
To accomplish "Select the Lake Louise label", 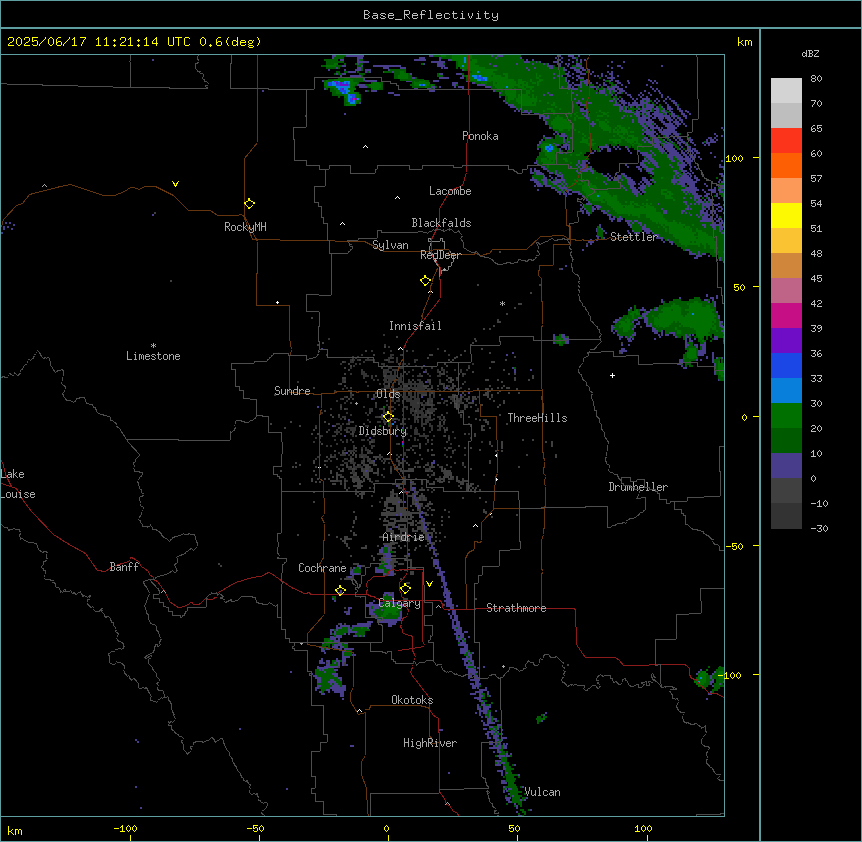I will [x=18, y=484].
